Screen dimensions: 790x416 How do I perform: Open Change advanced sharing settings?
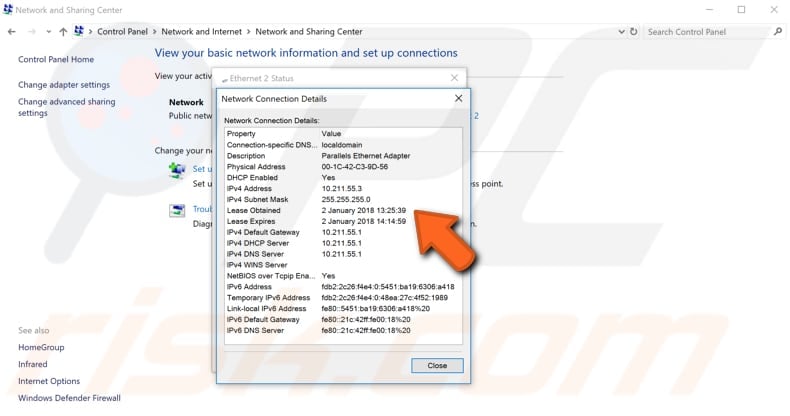click(67, 107)
